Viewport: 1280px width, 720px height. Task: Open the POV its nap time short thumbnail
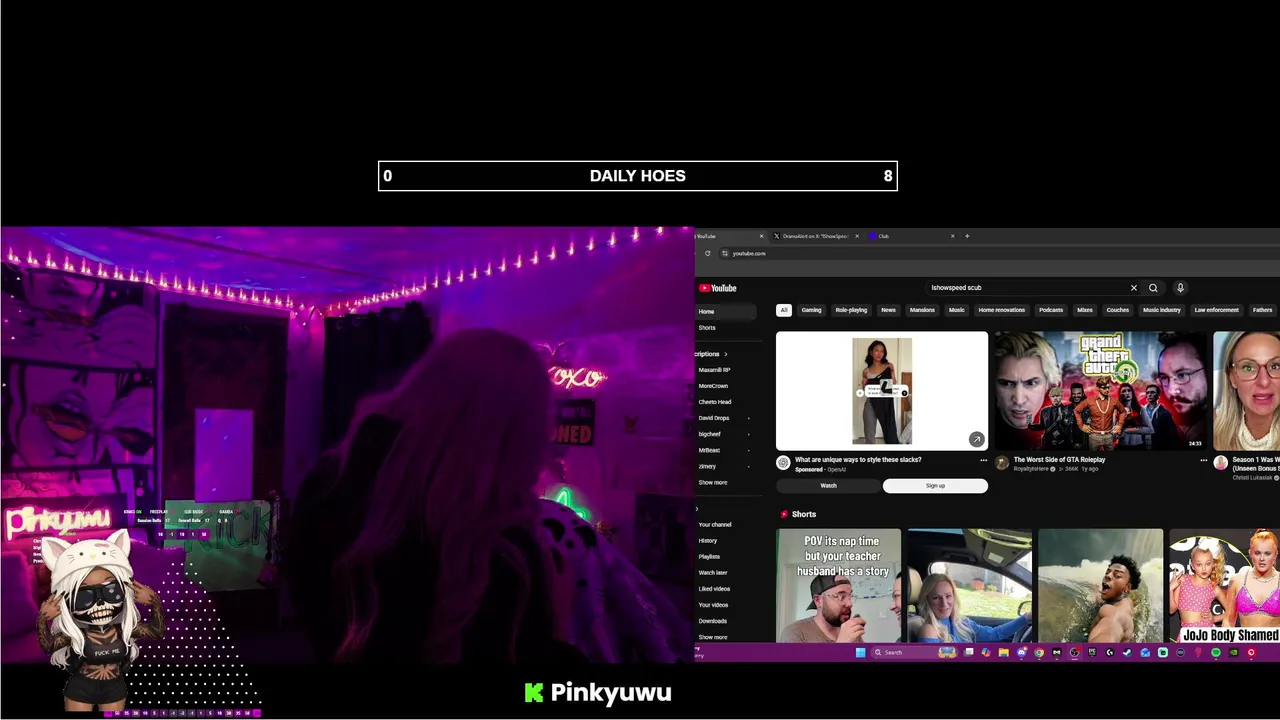coord(839,587)
